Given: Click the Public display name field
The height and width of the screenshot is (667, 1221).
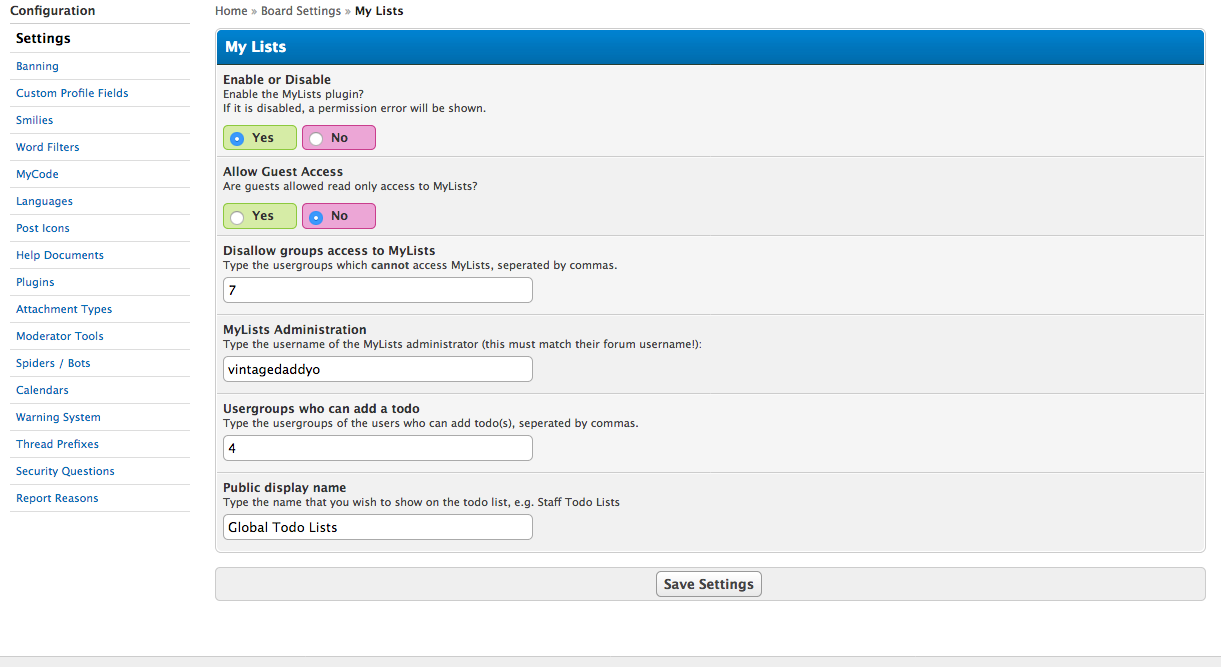Looking at the screenshot, I should point(377,527).
